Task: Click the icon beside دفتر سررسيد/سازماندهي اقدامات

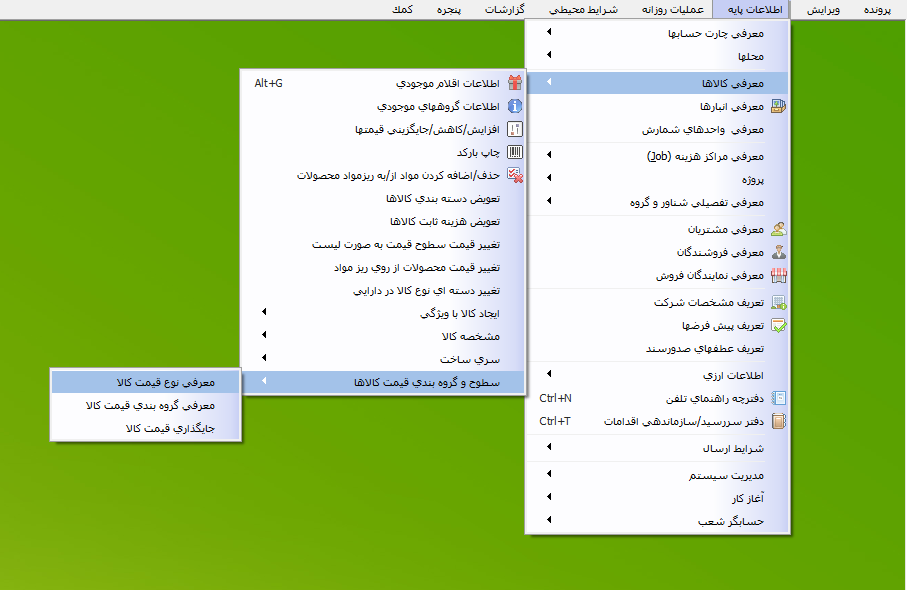Action: pos(778,421)
